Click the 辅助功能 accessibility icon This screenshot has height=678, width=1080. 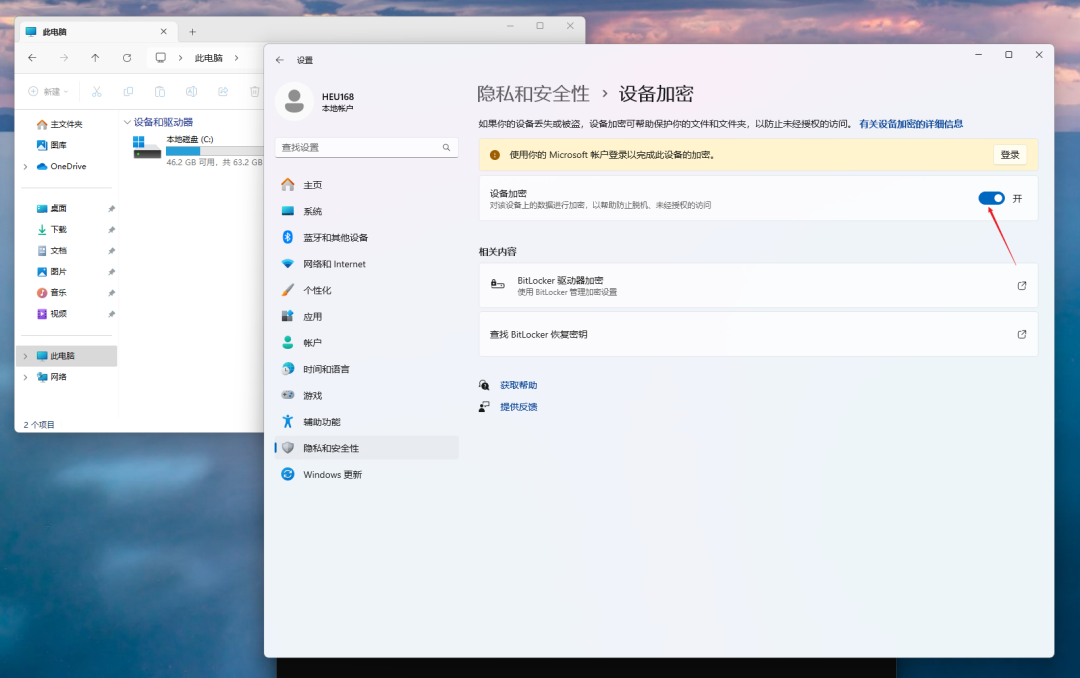tap(288, 422)
